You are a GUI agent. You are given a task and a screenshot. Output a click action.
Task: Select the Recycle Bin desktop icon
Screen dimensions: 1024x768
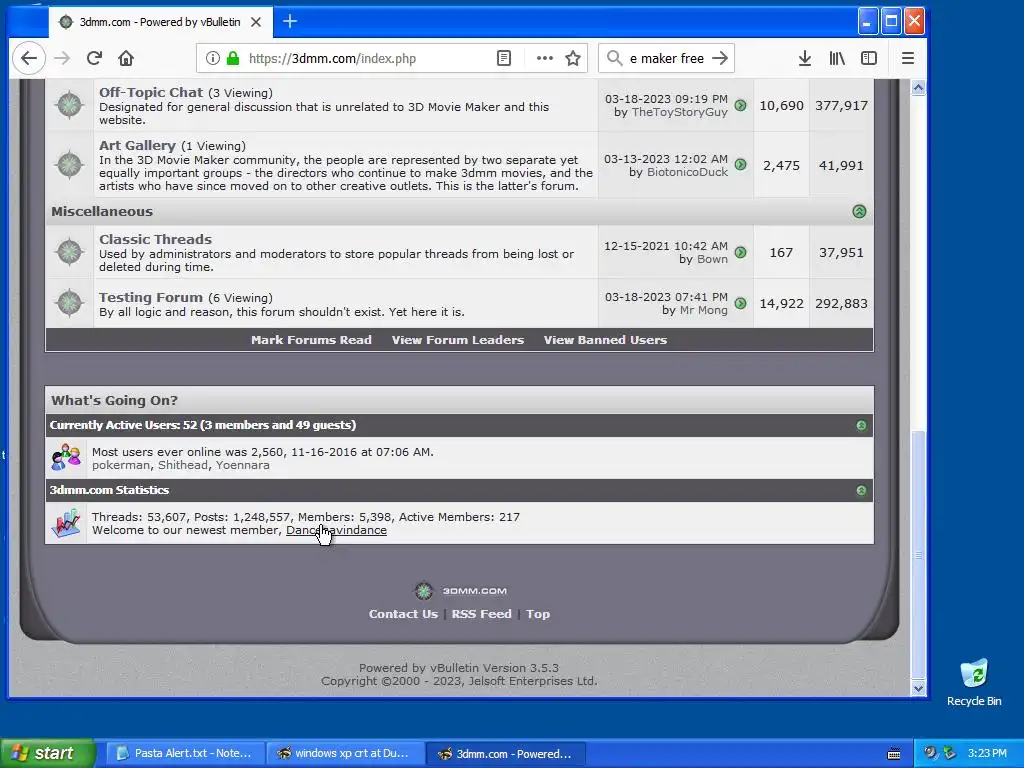click(974, 683)
